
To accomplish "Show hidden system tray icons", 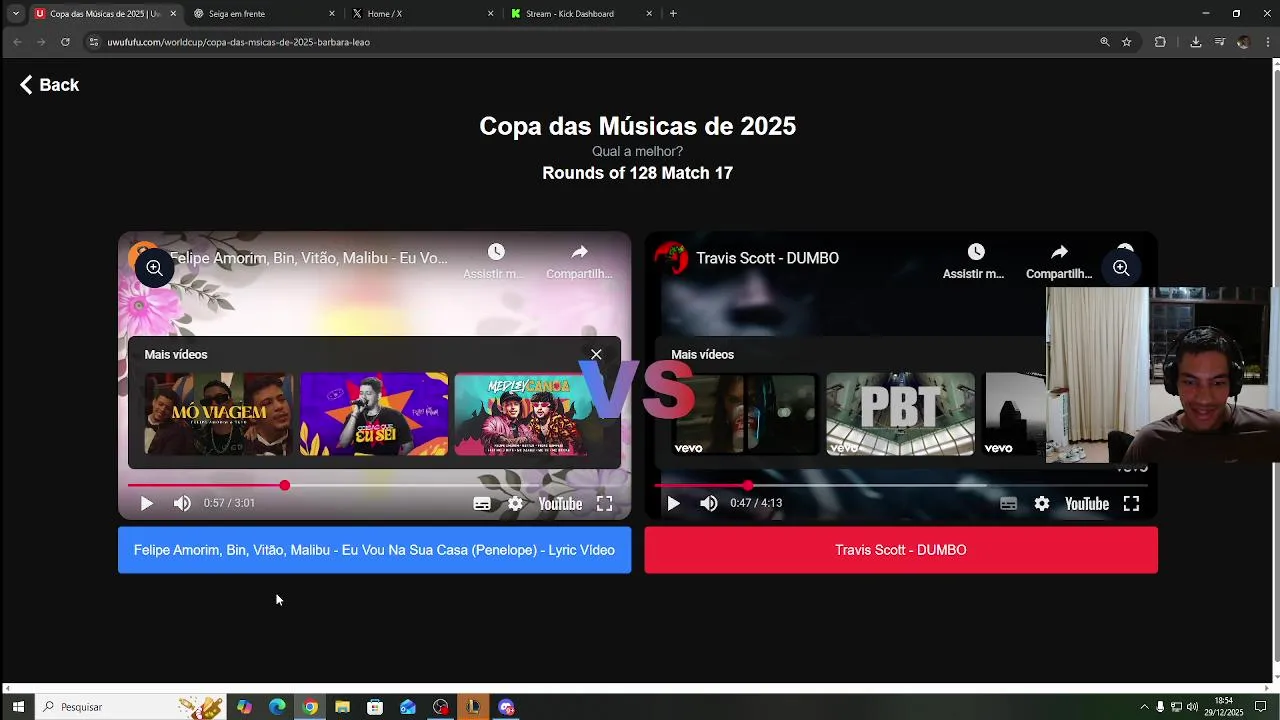I will coord(1144,707).
